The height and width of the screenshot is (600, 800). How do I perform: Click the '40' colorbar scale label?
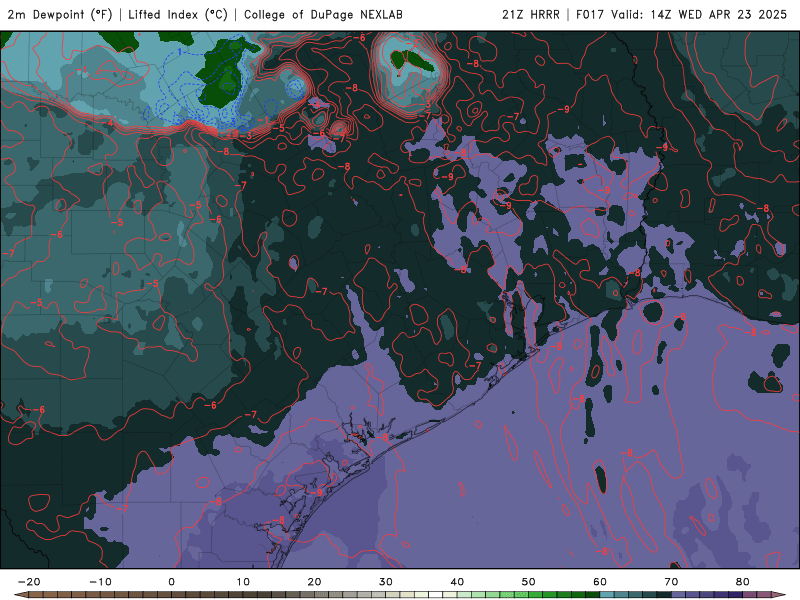pos(457,582)
